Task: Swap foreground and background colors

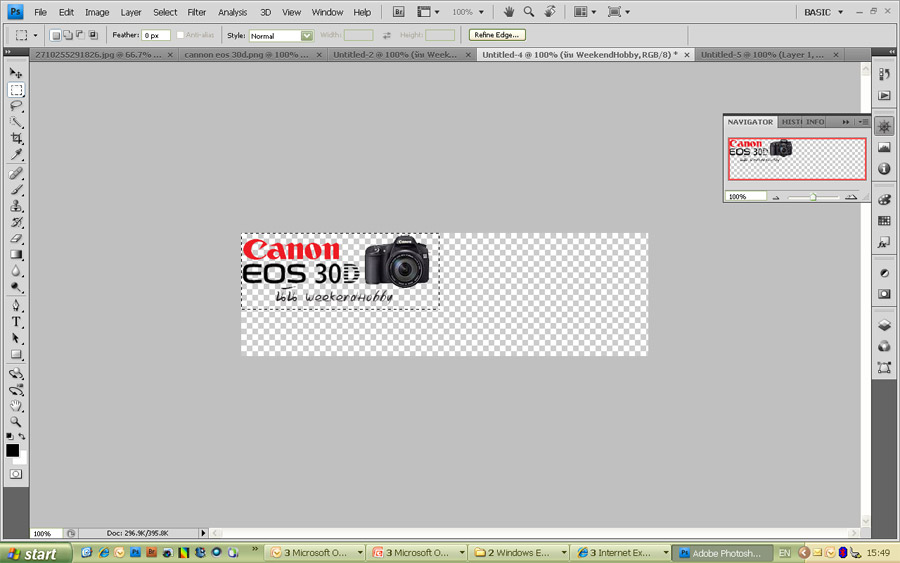Action: [x=22, y=436]
